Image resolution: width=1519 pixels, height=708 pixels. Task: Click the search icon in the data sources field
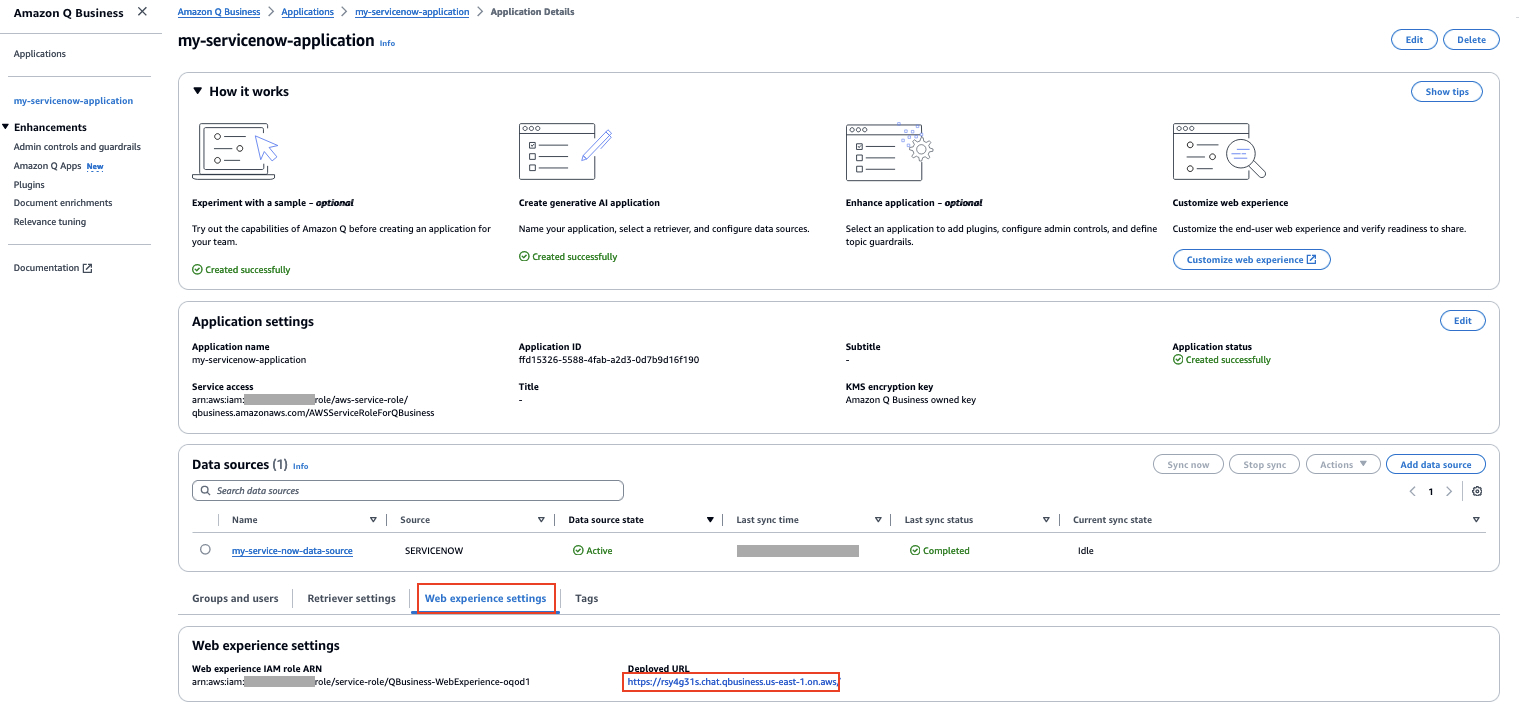point(206,491)
